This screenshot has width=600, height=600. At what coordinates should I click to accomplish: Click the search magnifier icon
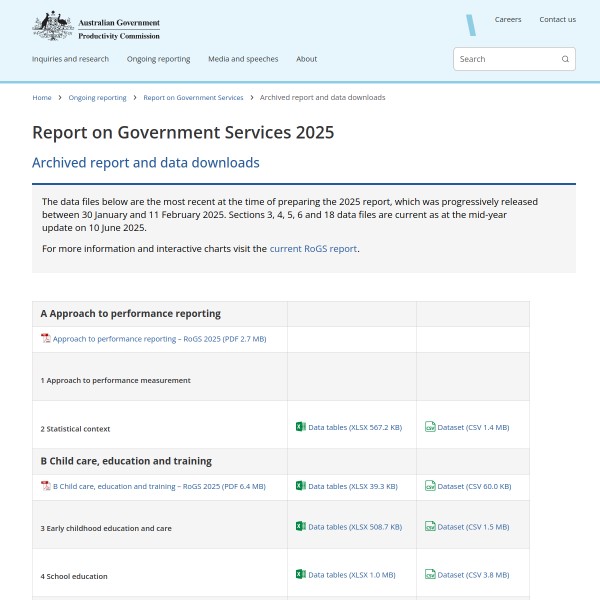pos(565,59)
